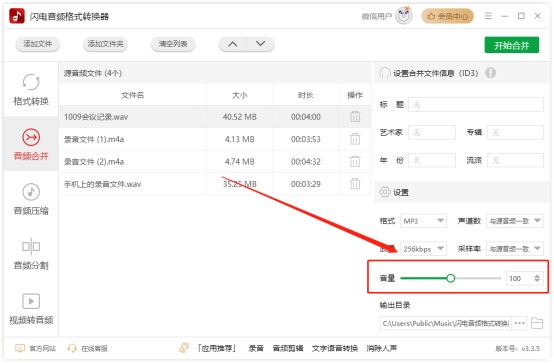Viewport: 554px width, 363px height.
Task: Click the ID3 info exclamation icon
Action: 490,73
